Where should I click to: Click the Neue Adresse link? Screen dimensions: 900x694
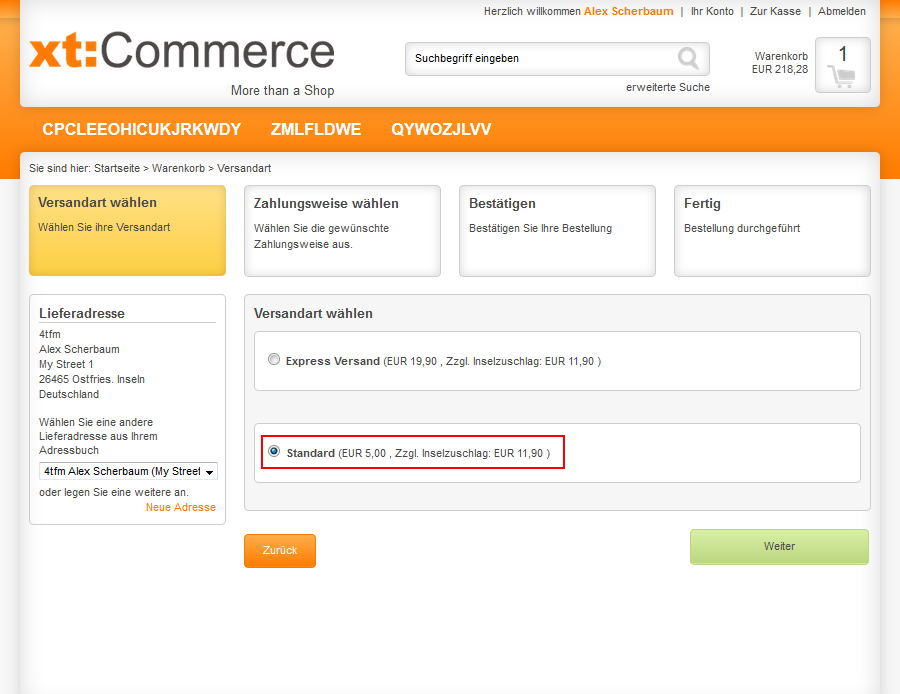180,507
